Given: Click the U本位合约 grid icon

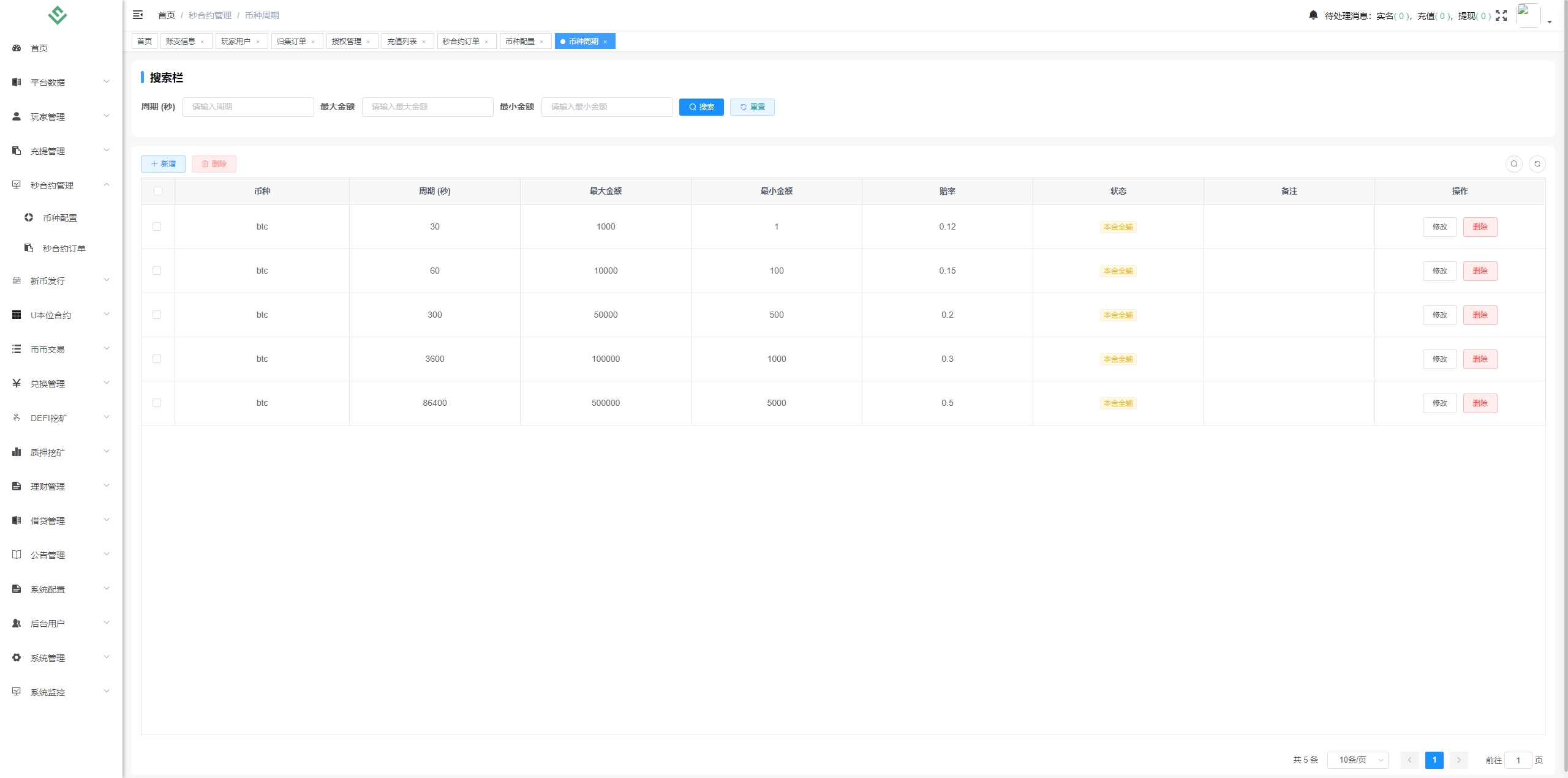Looking at the screenshot, I should 17,315.
